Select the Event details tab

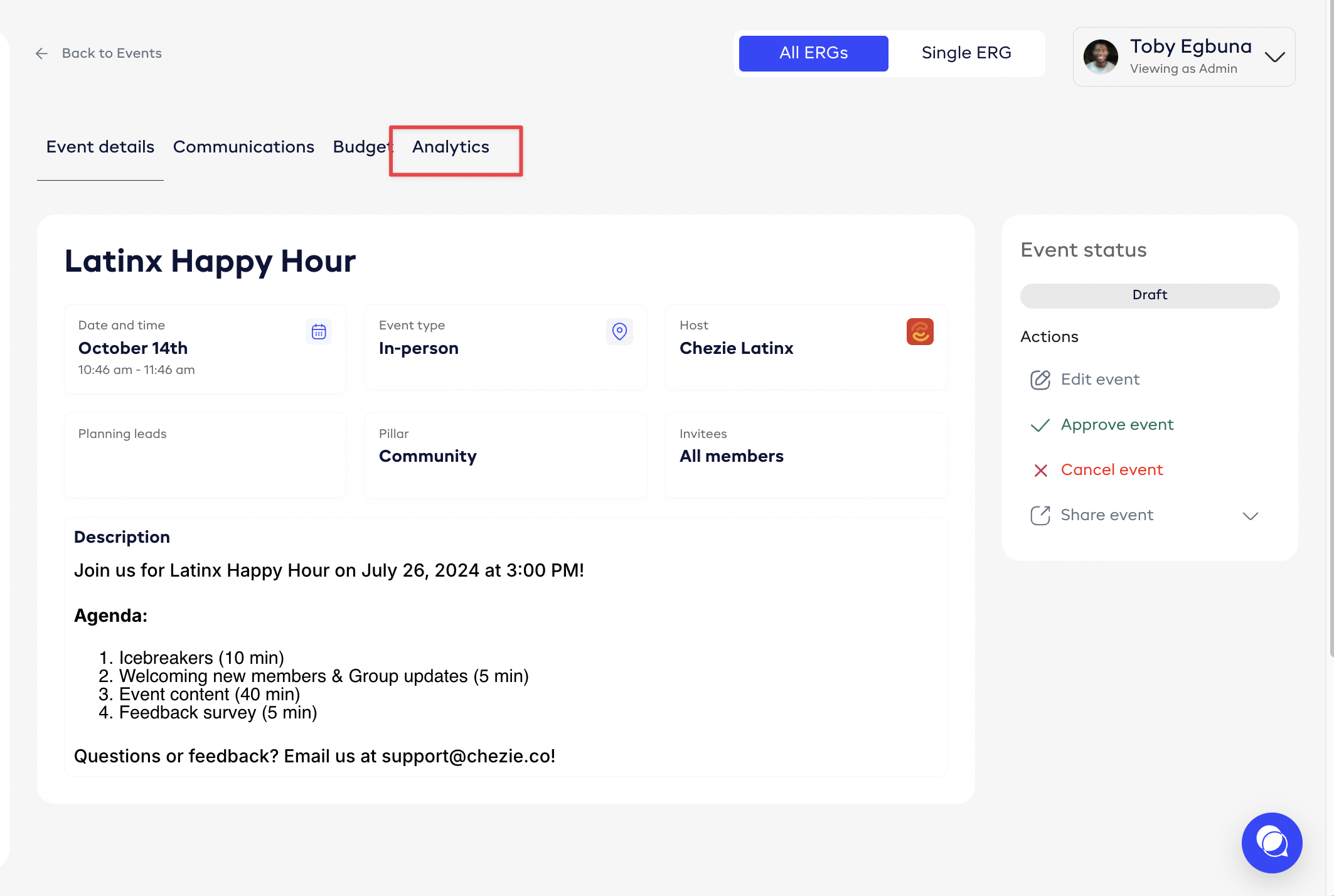tap(100, 147)
